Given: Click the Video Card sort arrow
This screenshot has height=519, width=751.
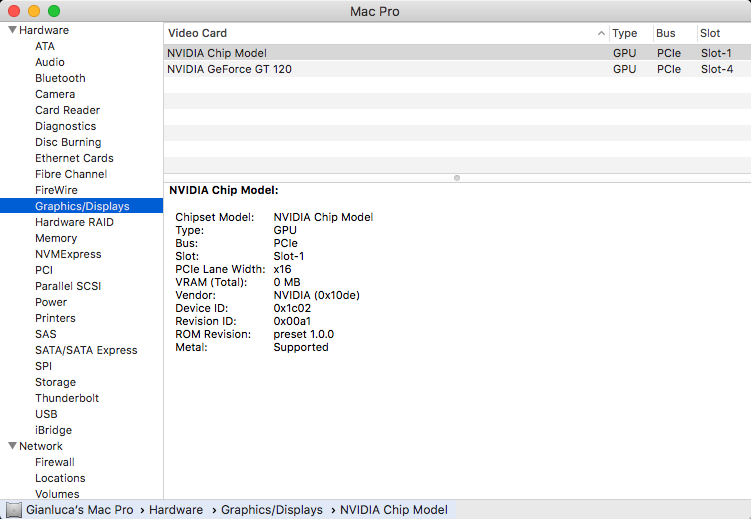Looking at the screenshot, I should pos(601,33).
